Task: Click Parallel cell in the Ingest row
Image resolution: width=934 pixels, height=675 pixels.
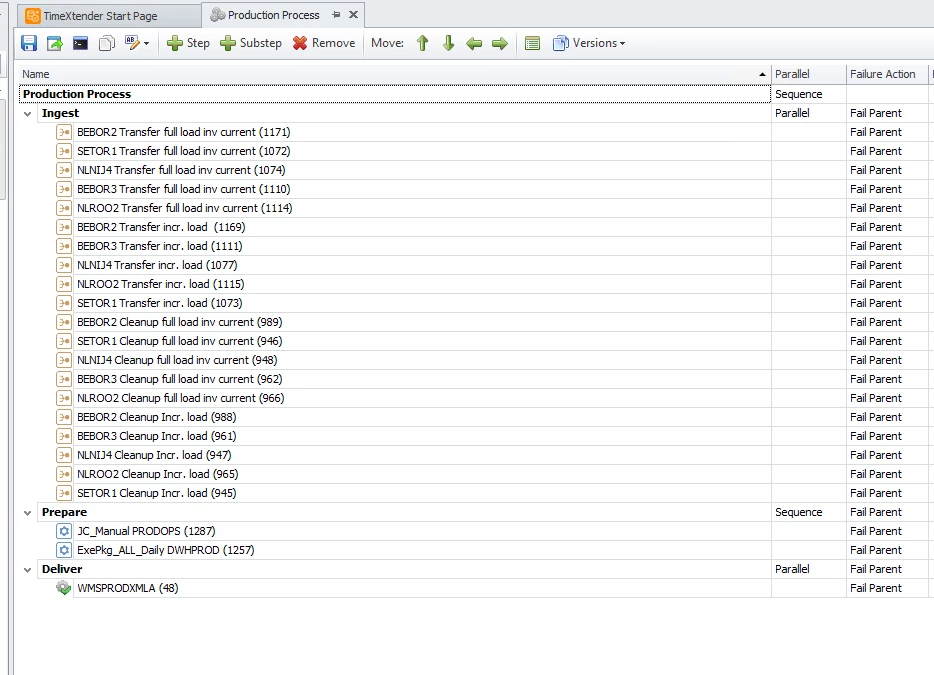Action: pos(808,113)
